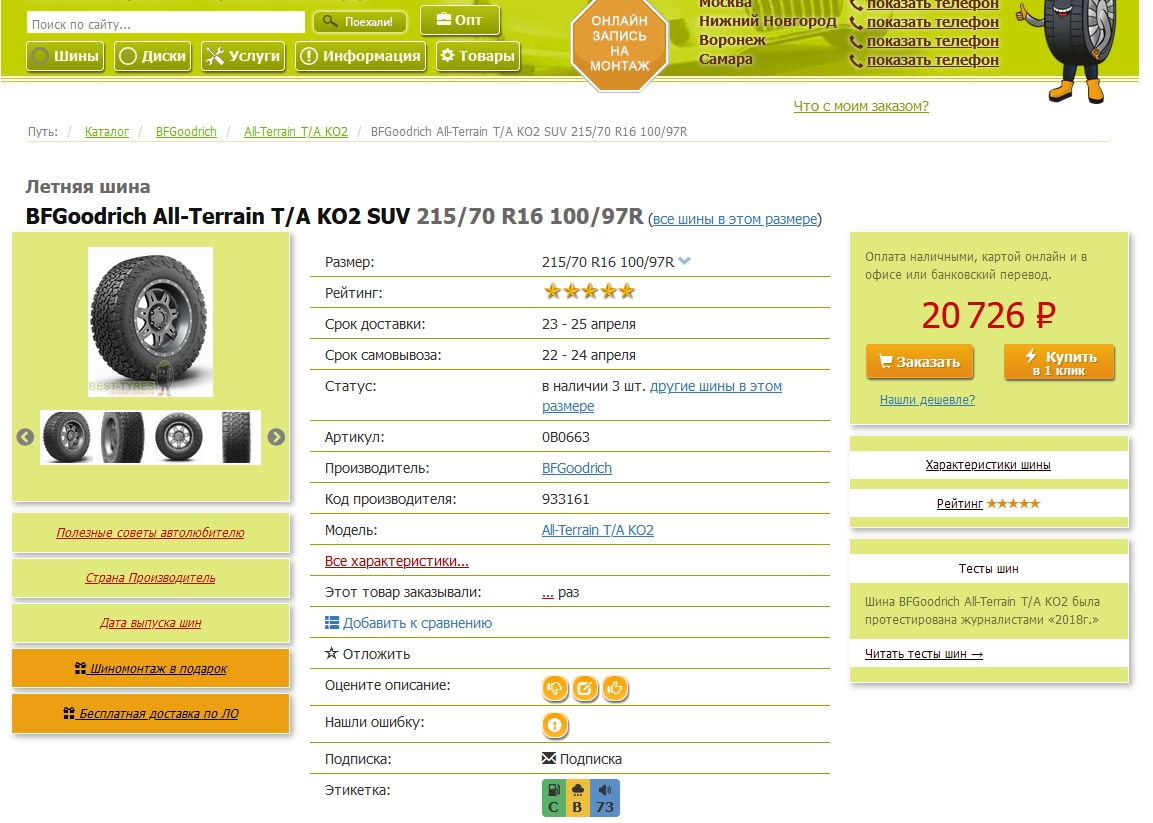Show next tire thumbnails with right arrow
The width and height of the screenshot is (1153, 823).
click(276, 437)
